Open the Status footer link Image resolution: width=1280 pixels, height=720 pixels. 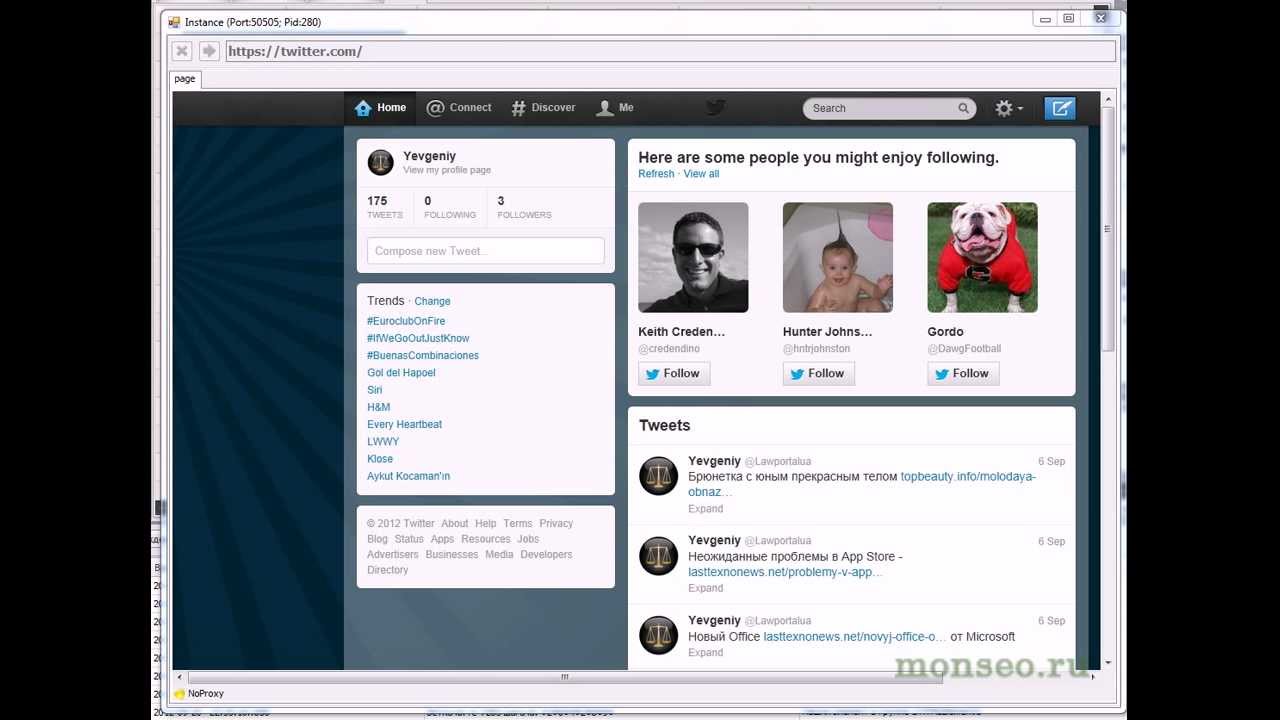409,539
